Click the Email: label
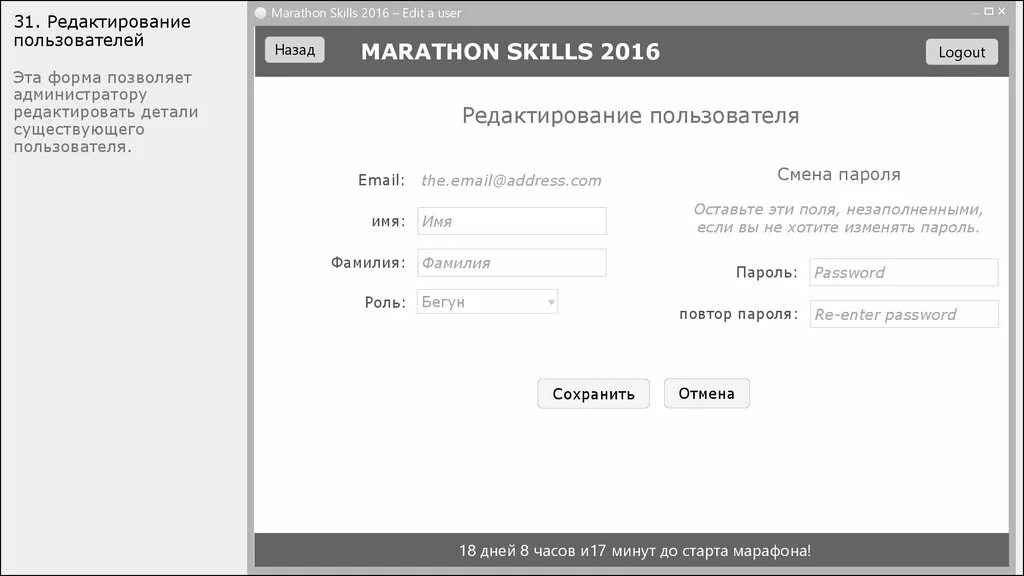The image size is (1024, 576). click(x=381, y=180)
